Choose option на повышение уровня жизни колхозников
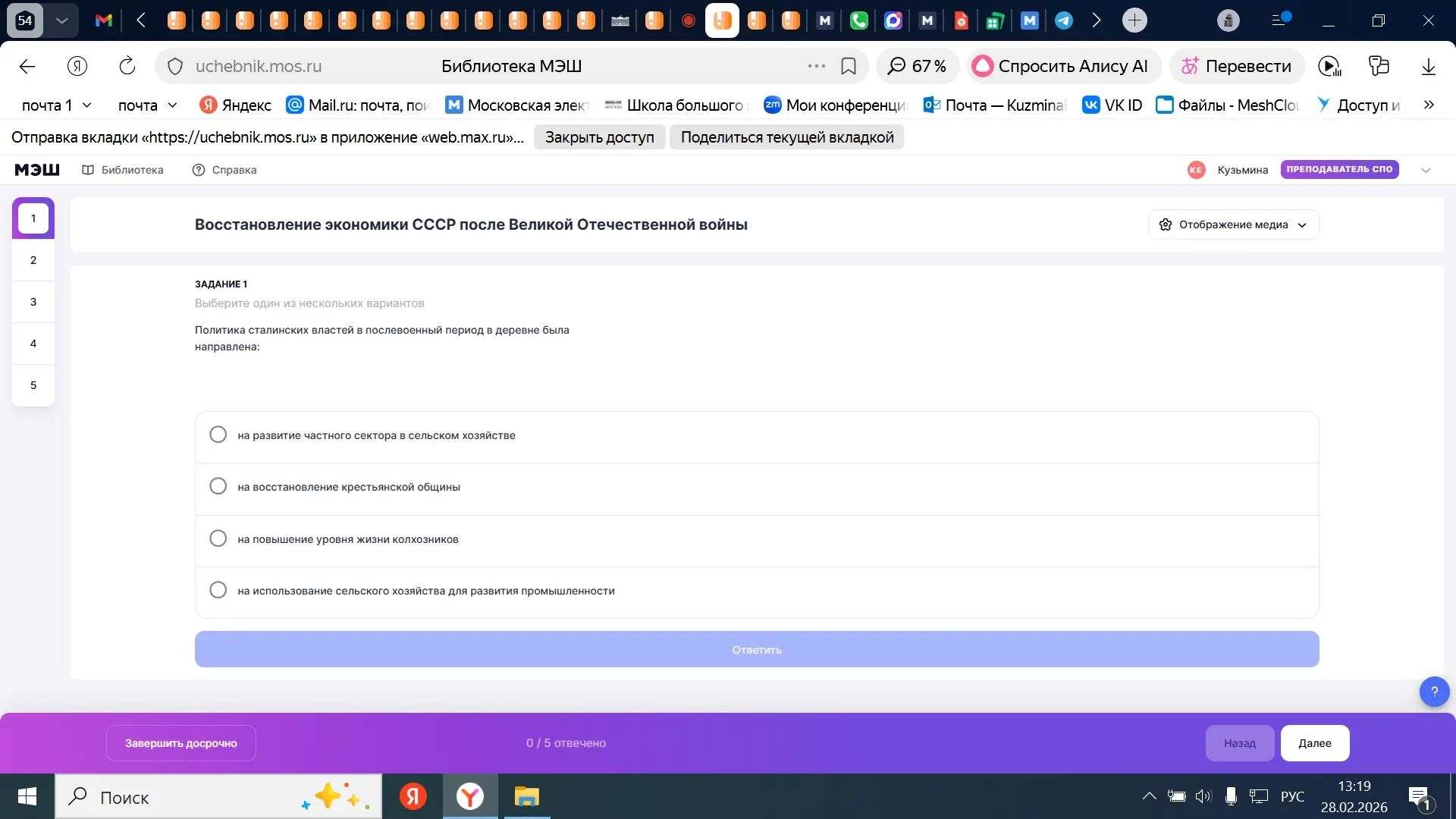Viewport: 1456px width, 819px height. click(x=757, y=539)
